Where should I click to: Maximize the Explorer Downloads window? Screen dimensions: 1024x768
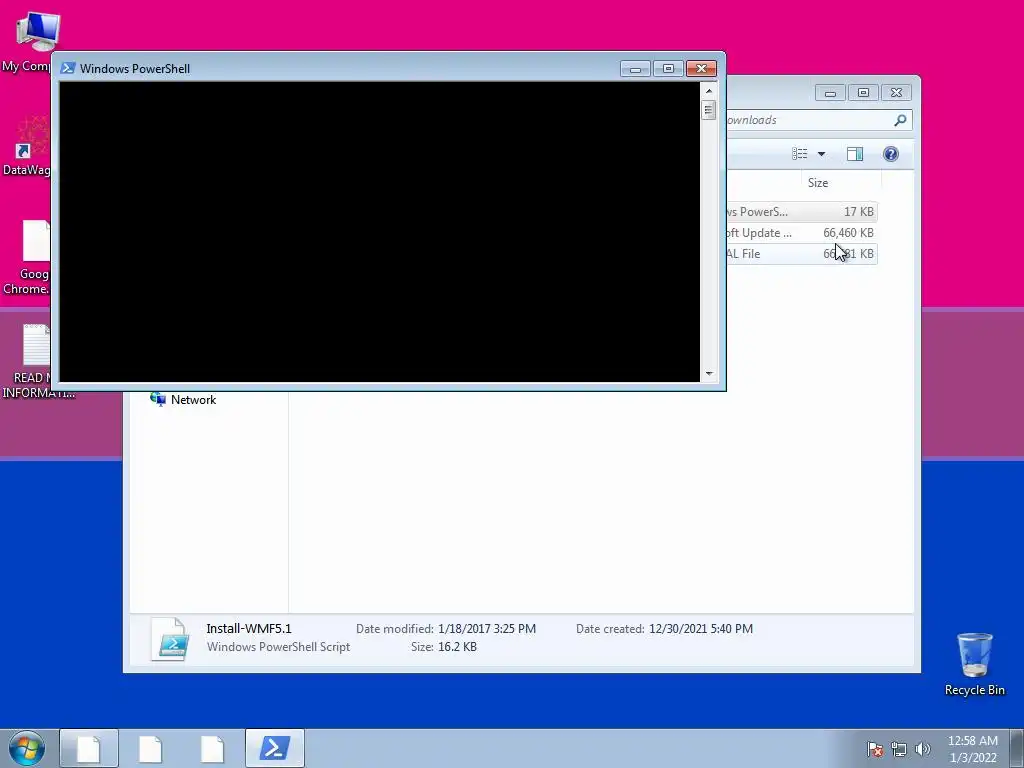(863, 93)
